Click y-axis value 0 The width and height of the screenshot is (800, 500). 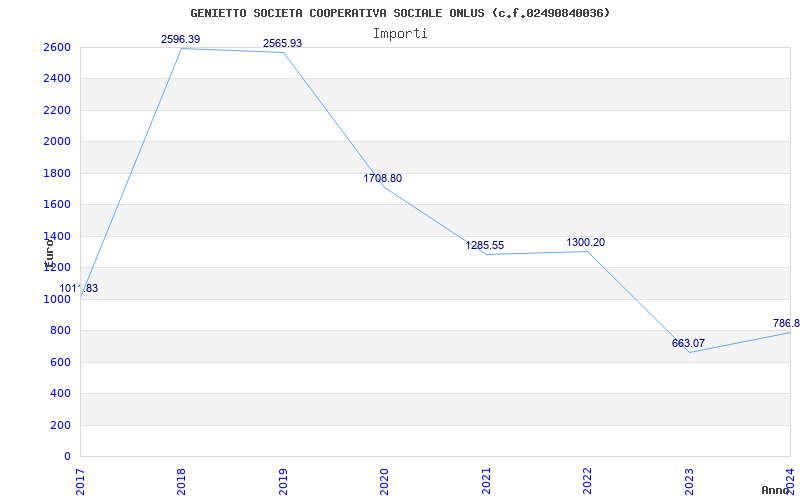tap(67, 456)
